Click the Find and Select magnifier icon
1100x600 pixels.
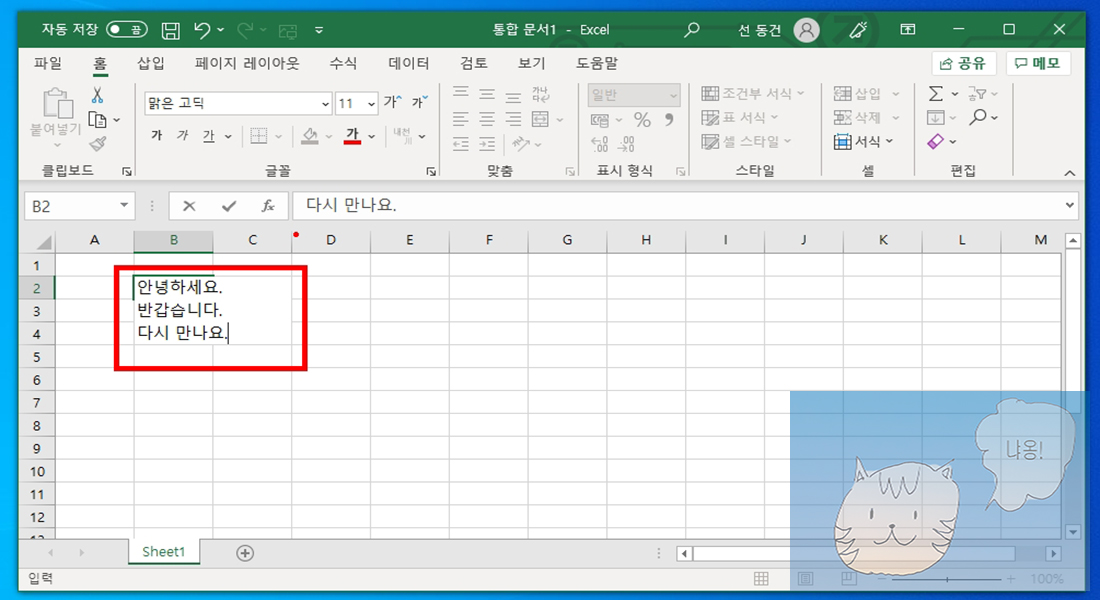(x=978, y=117)
